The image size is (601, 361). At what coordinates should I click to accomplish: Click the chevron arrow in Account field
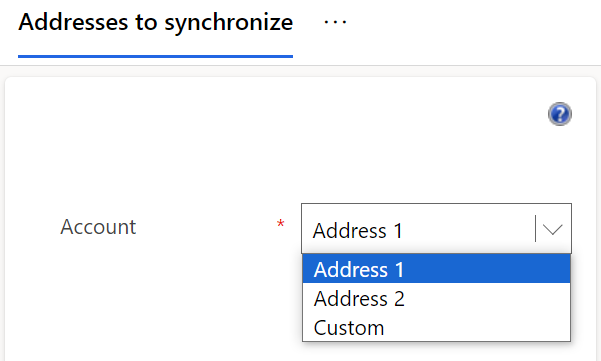tap(552, 229)
